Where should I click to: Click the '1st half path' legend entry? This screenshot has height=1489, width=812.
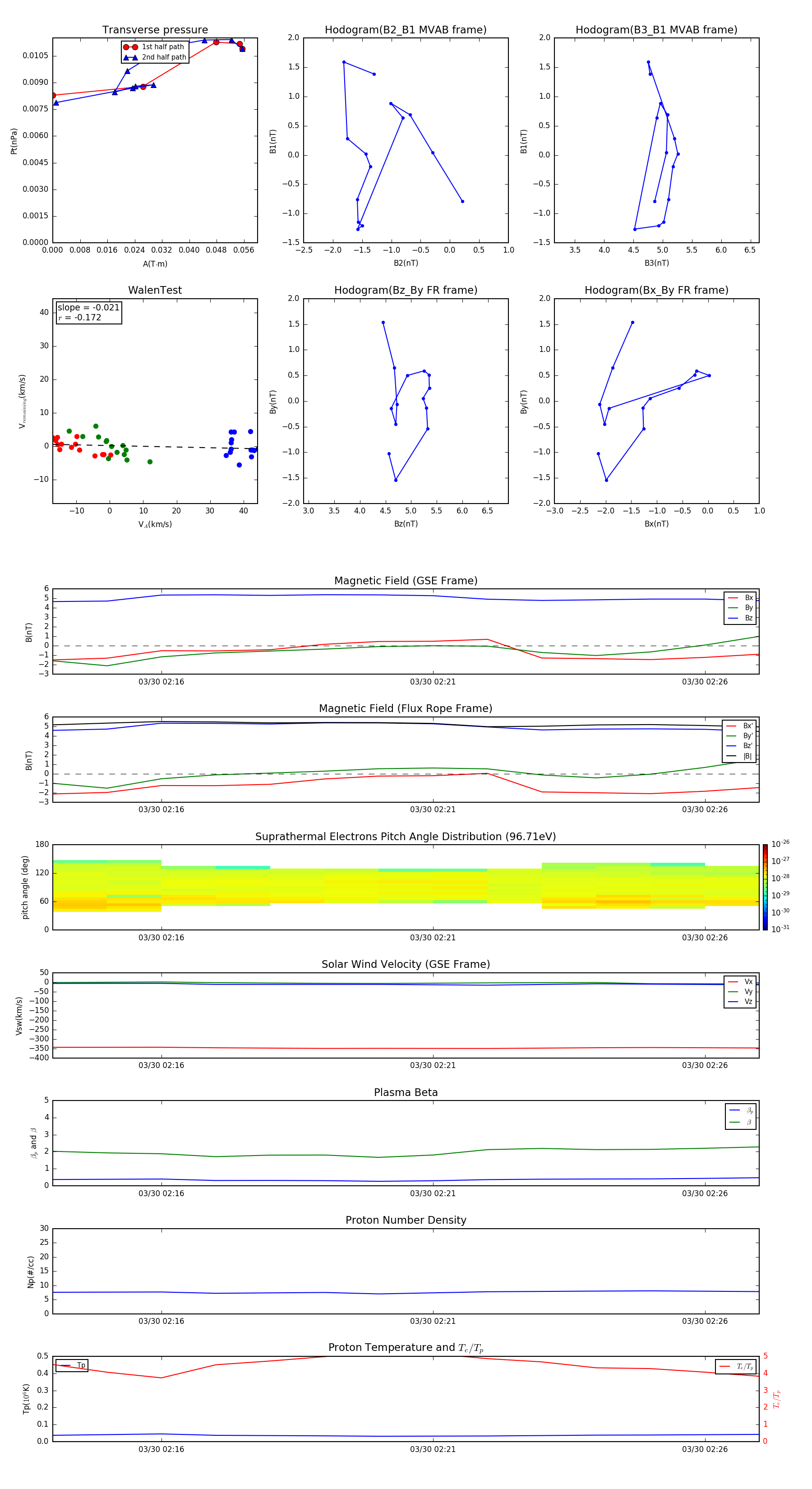[154, 47]
